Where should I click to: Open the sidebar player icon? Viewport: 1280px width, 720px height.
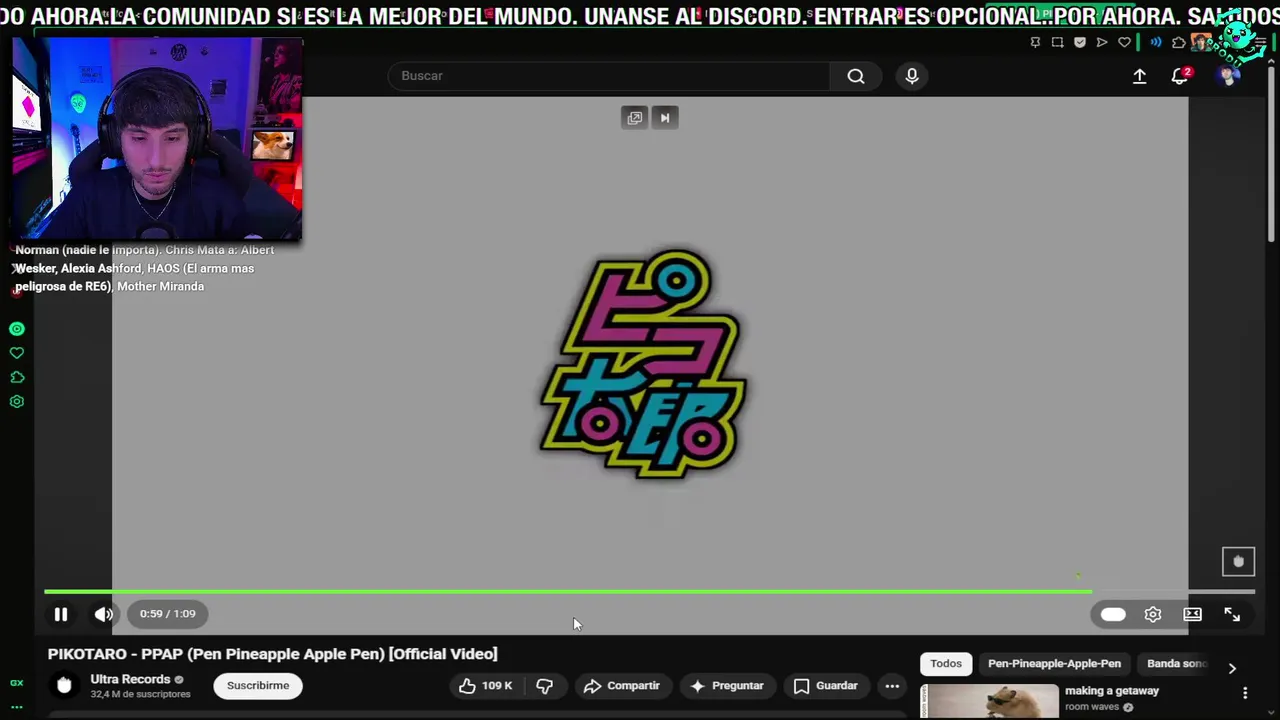[17, 329]
